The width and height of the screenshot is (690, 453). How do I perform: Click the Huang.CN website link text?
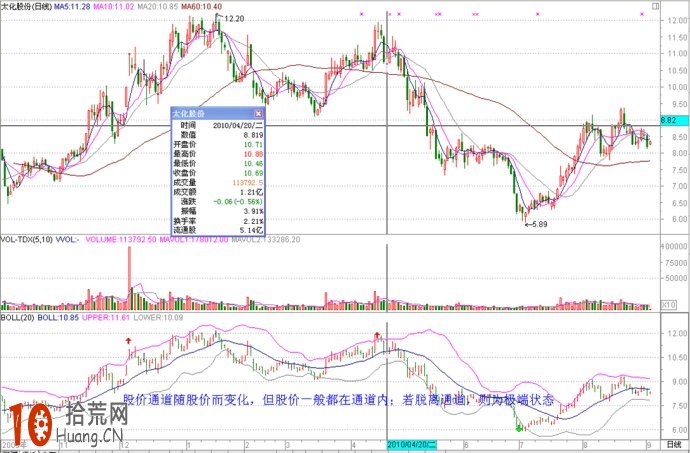pos(92,437)
